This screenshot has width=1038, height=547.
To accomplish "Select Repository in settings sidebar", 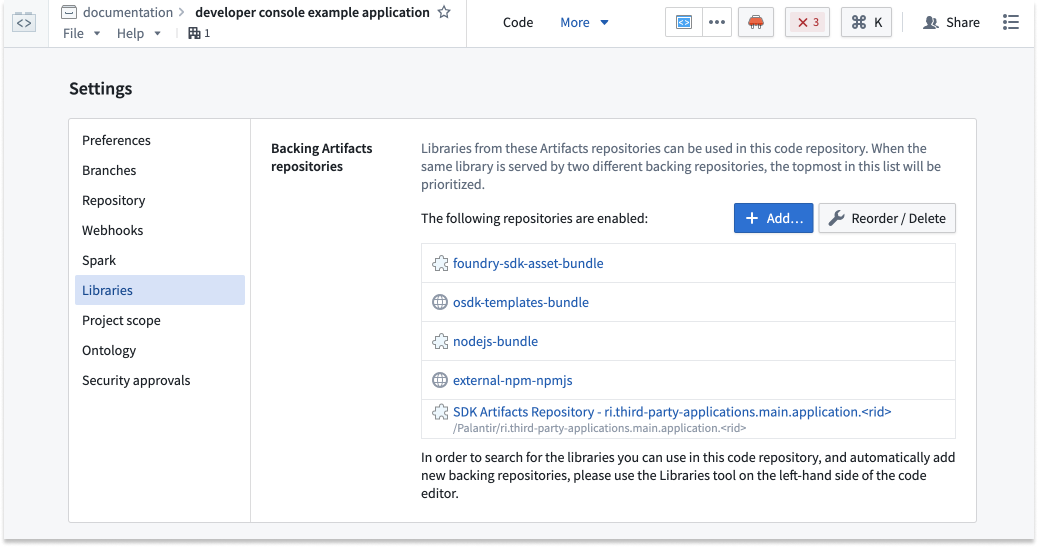I will click(160, 200).
